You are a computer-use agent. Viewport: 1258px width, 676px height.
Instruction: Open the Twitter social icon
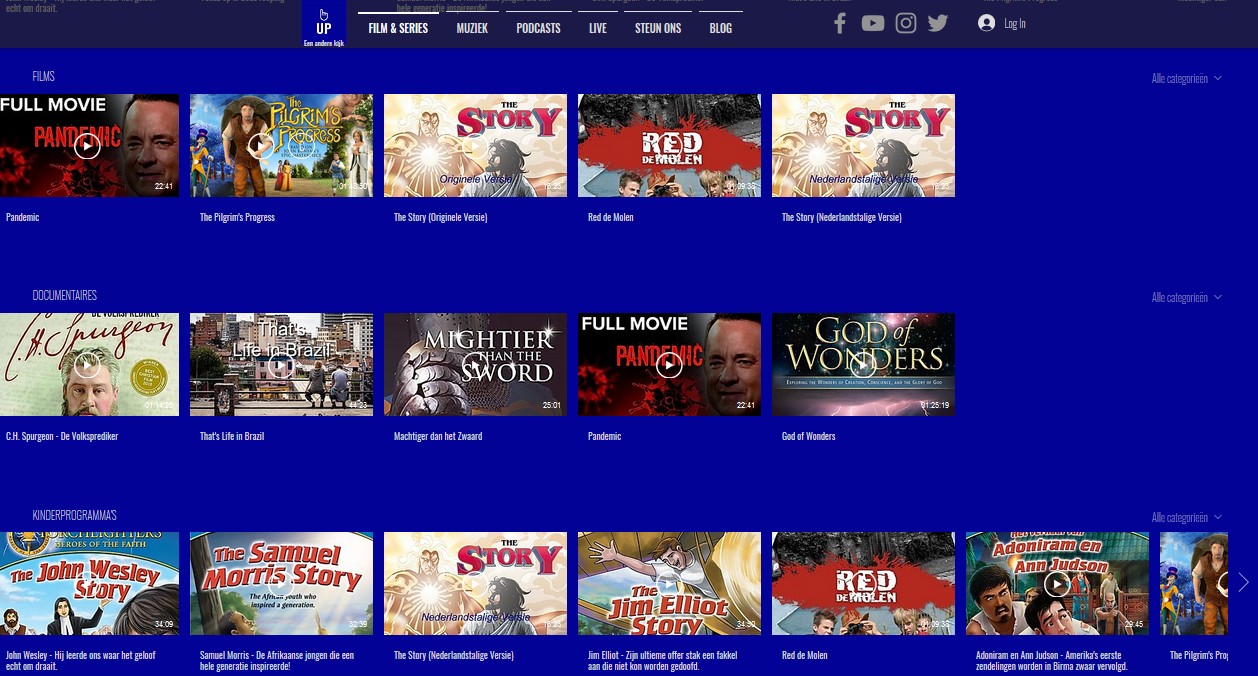[938, 23]
